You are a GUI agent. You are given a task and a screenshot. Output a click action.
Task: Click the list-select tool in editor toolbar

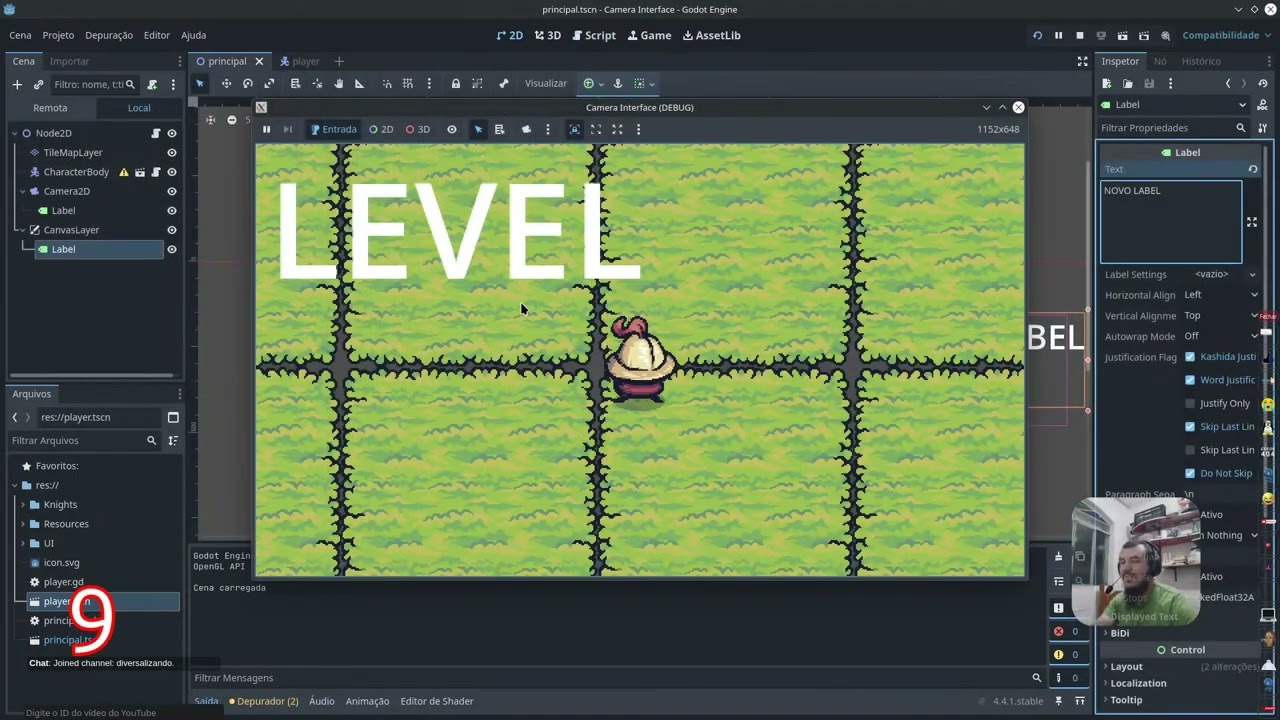(295, 84)
